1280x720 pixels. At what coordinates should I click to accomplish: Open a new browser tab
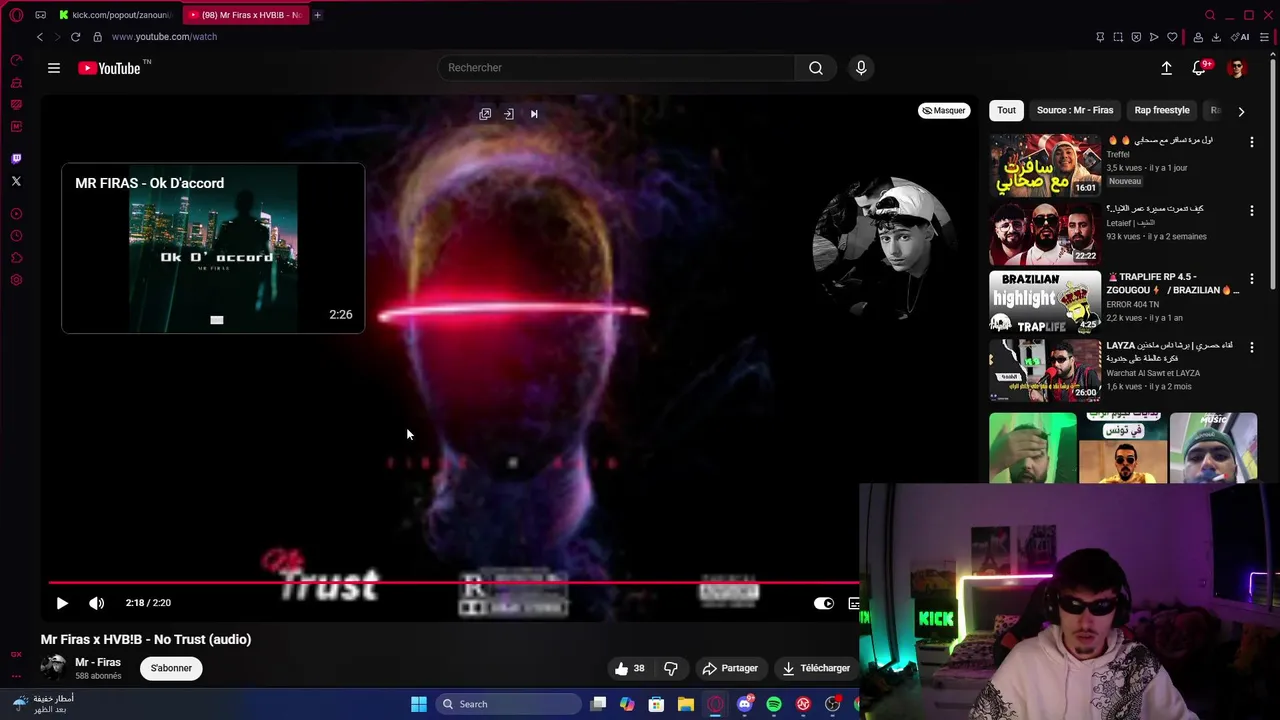[317, 15]
